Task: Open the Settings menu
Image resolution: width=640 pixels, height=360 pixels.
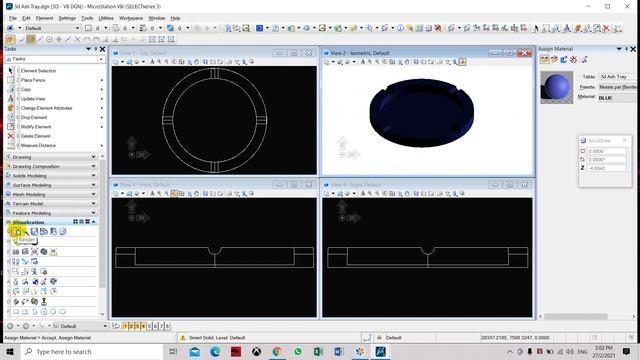Action: pos(67,18)
